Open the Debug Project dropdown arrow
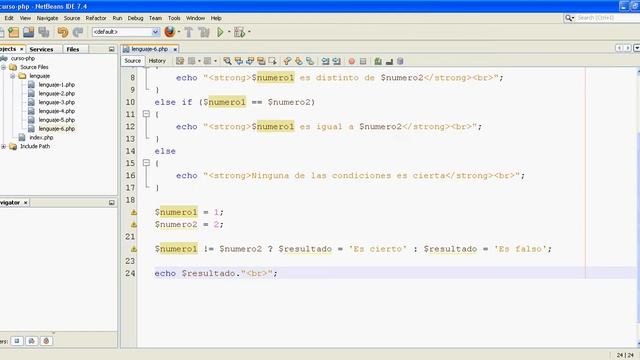640x360 pixels. point(249,32)
